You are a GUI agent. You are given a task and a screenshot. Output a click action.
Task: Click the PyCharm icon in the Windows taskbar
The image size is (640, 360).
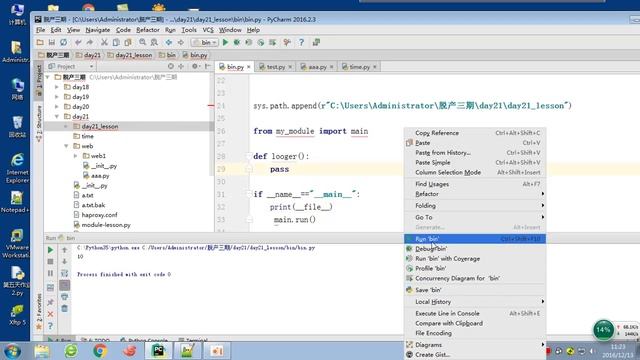(x=158, y=351)
